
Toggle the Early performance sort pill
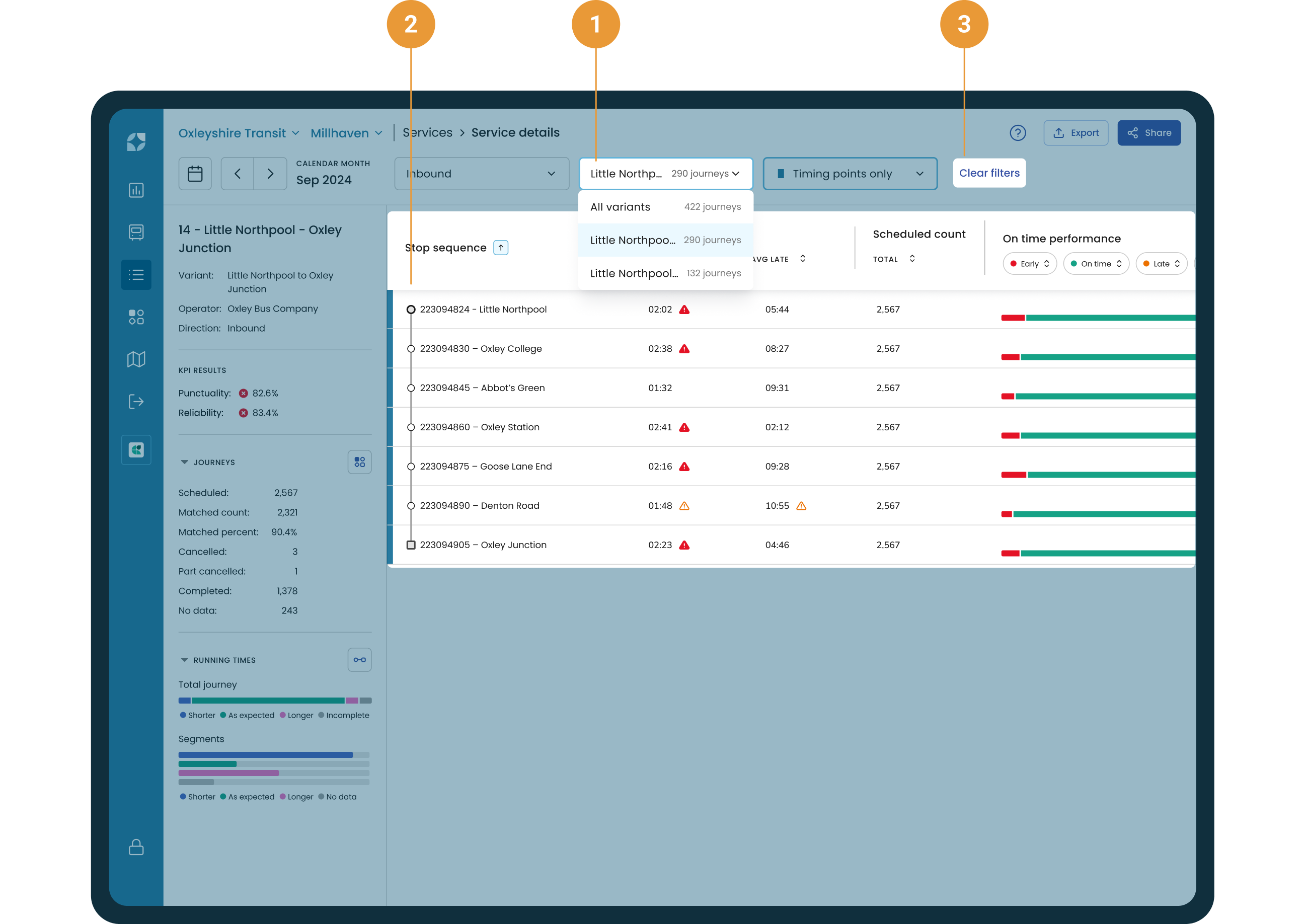[x=1030, y=263]
